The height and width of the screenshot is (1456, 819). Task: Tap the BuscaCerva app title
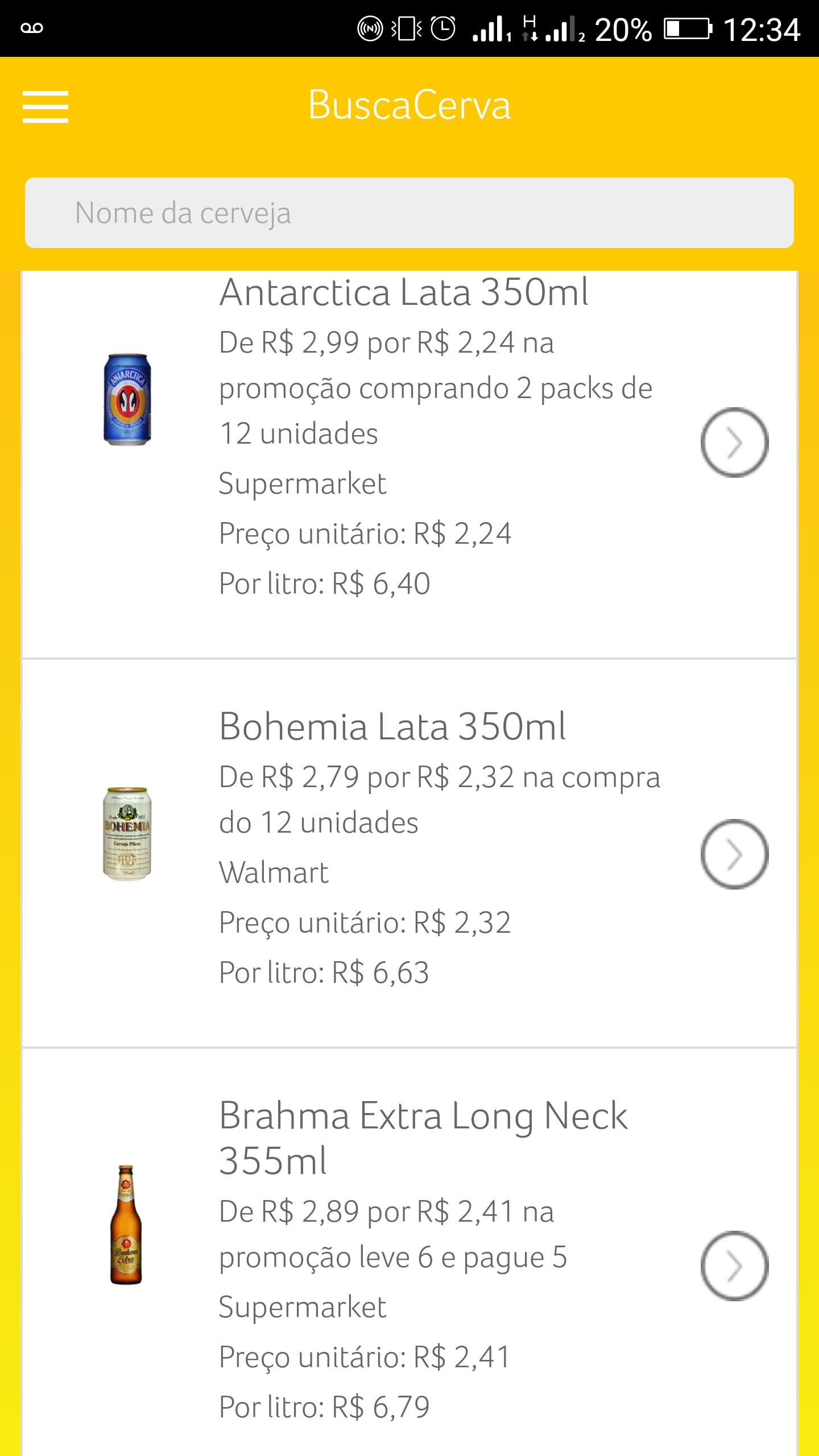(x=409, y=105)
